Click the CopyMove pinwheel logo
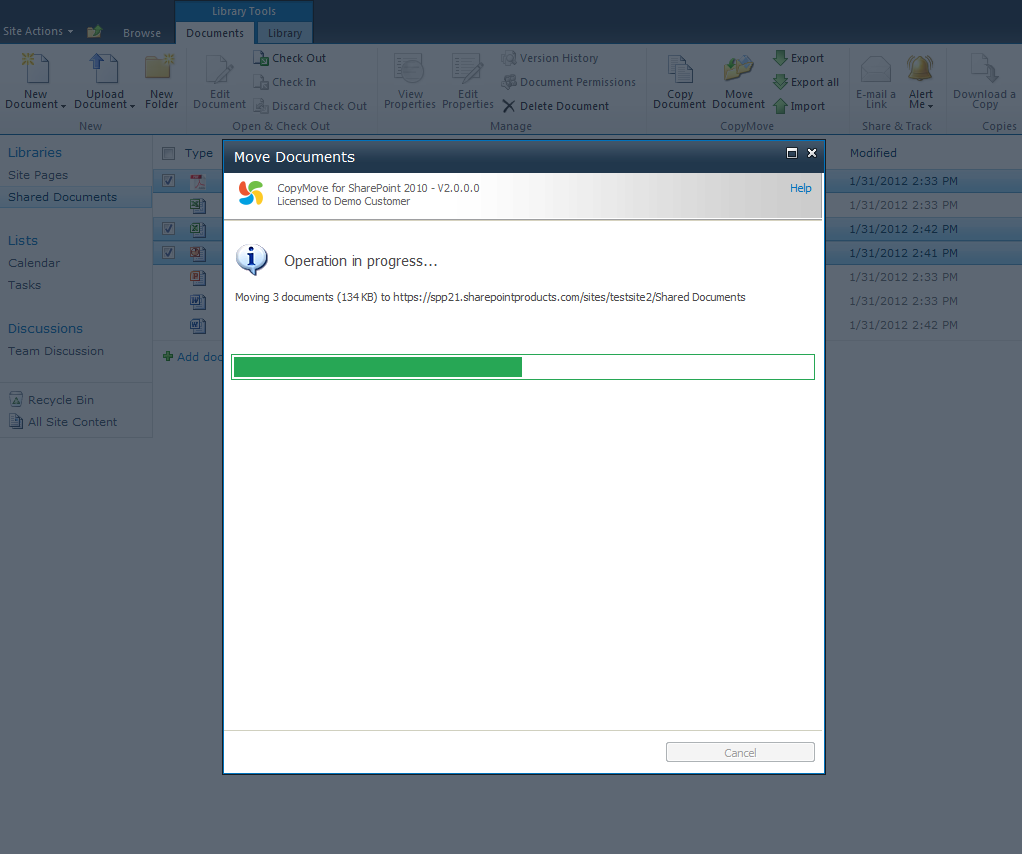1022x854 pixels. tap(251, 194)
